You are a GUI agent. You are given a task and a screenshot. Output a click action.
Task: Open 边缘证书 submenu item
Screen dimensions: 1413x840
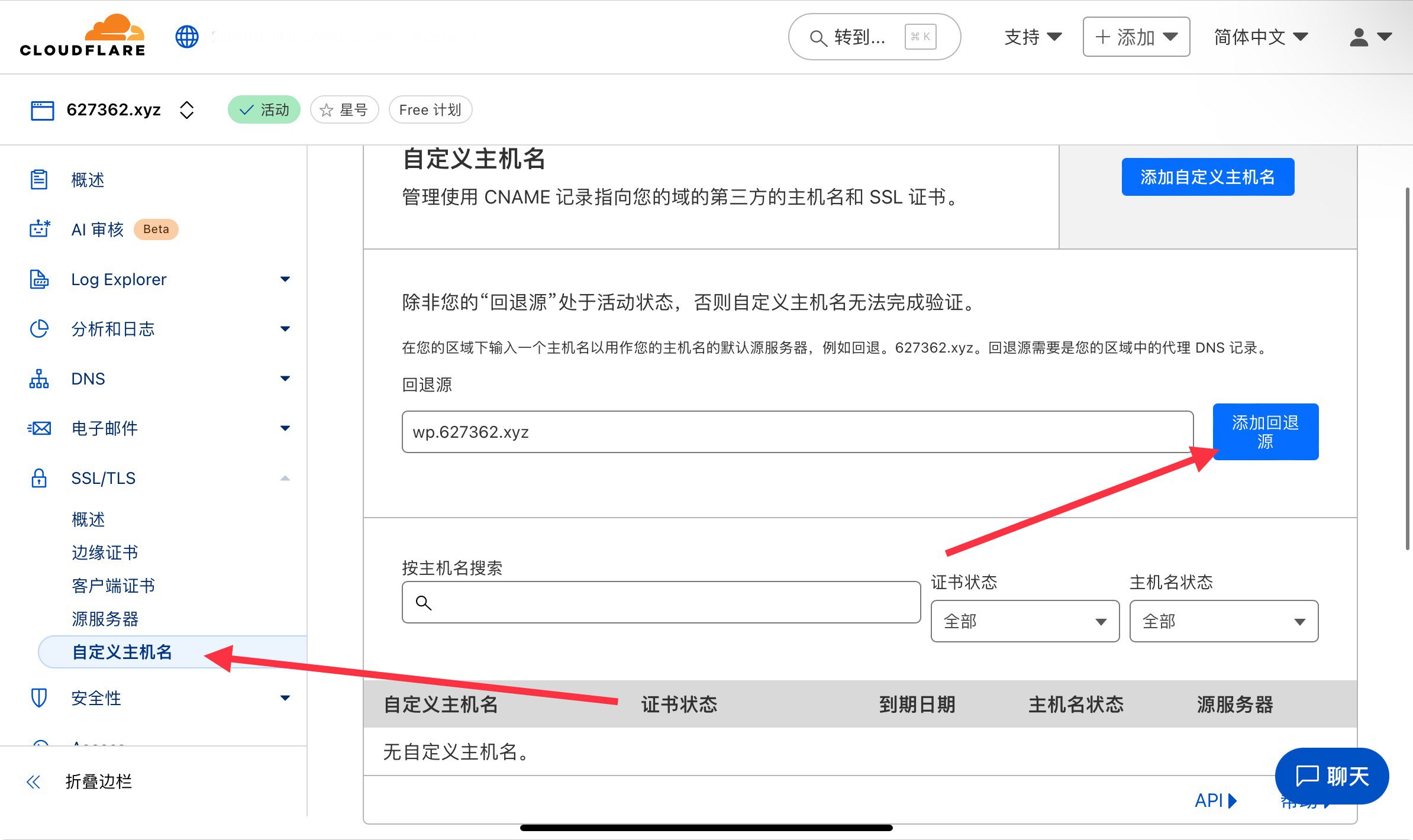click(x=105, y=553)
